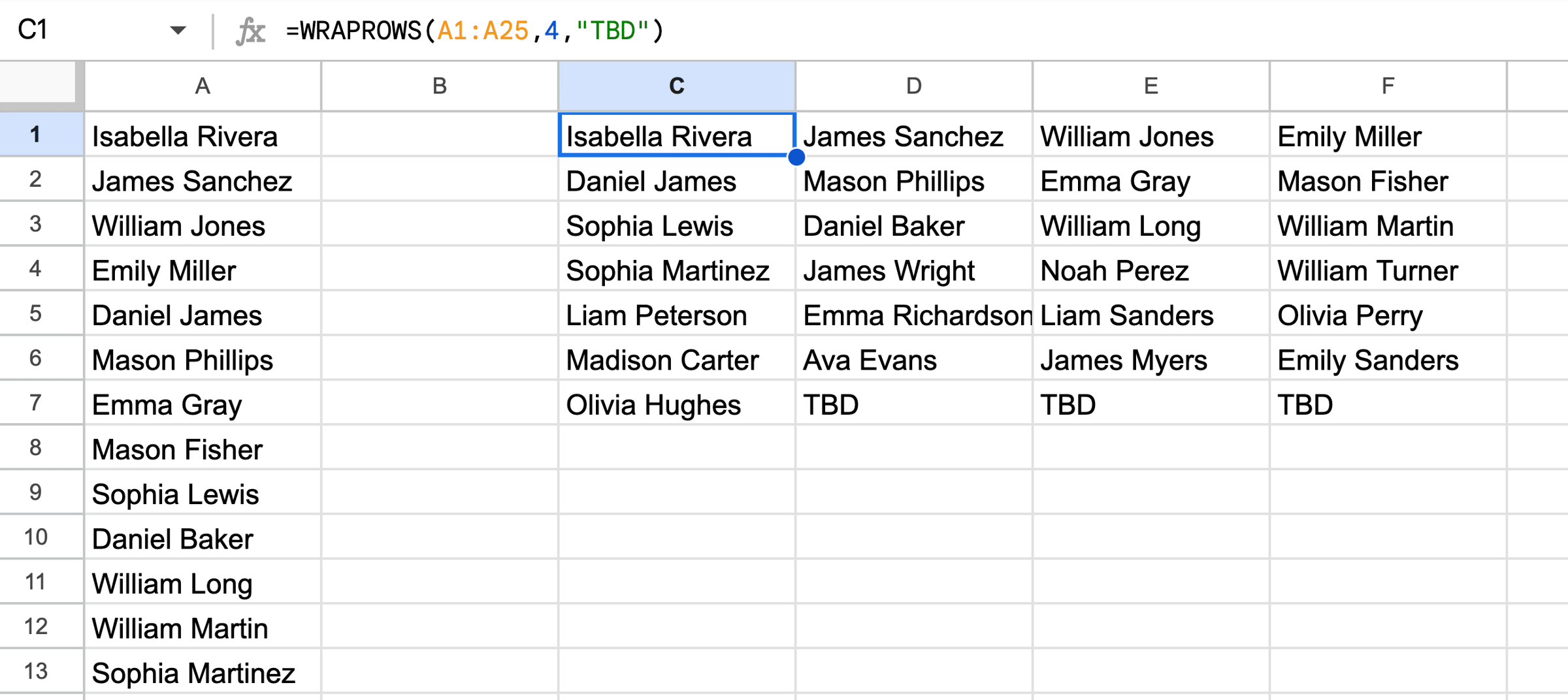
Task: Click the highlighted column C header
Action: point(677,86)
